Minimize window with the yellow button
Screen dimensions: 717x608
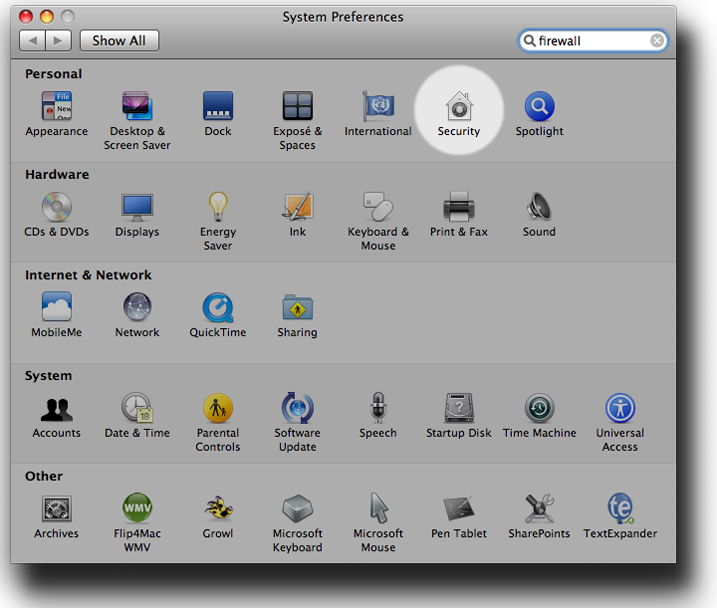click(x=47, y=17)
